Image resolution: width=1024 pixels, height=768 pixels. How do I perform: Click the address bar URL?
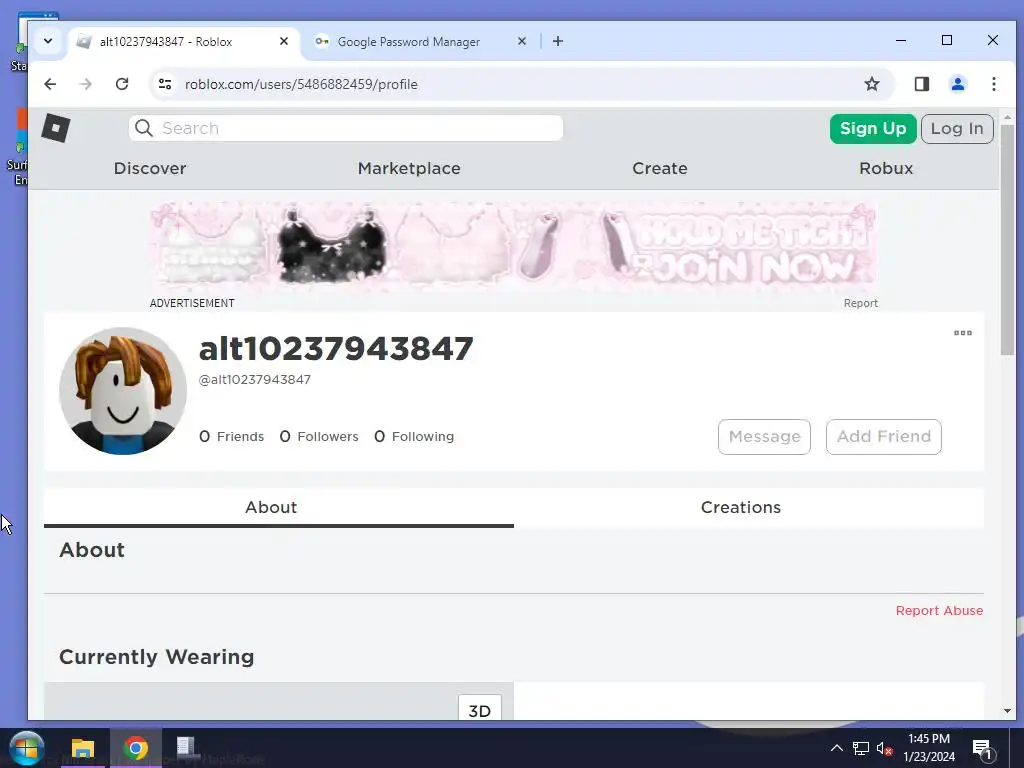(x=301, y=84)
